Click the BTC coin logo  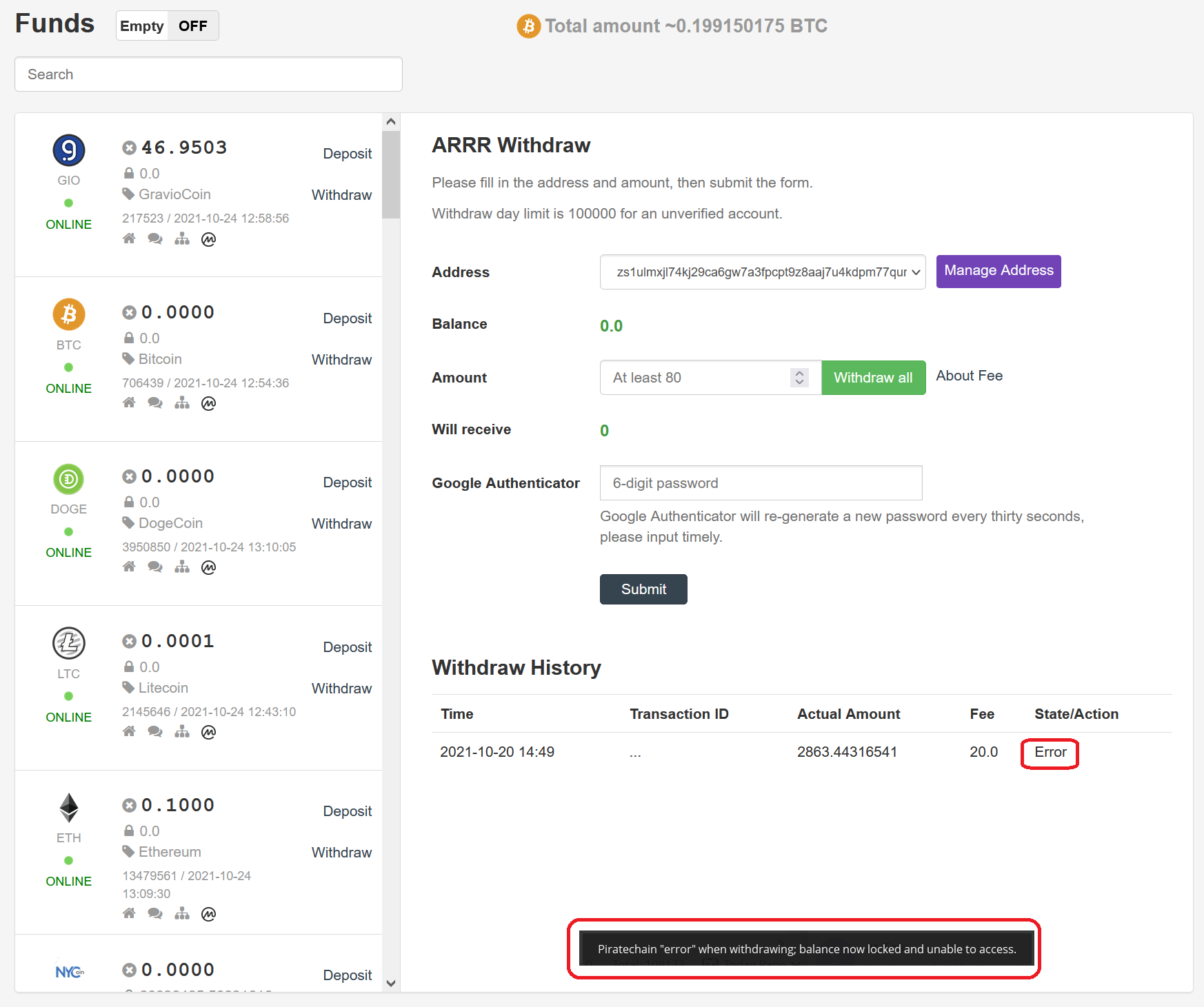69,314
